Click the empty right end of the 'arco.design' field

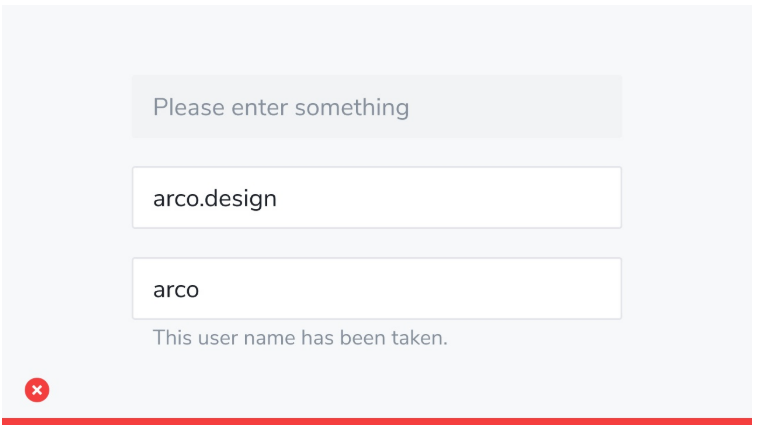pyautogui.click(x=580, y=198)
